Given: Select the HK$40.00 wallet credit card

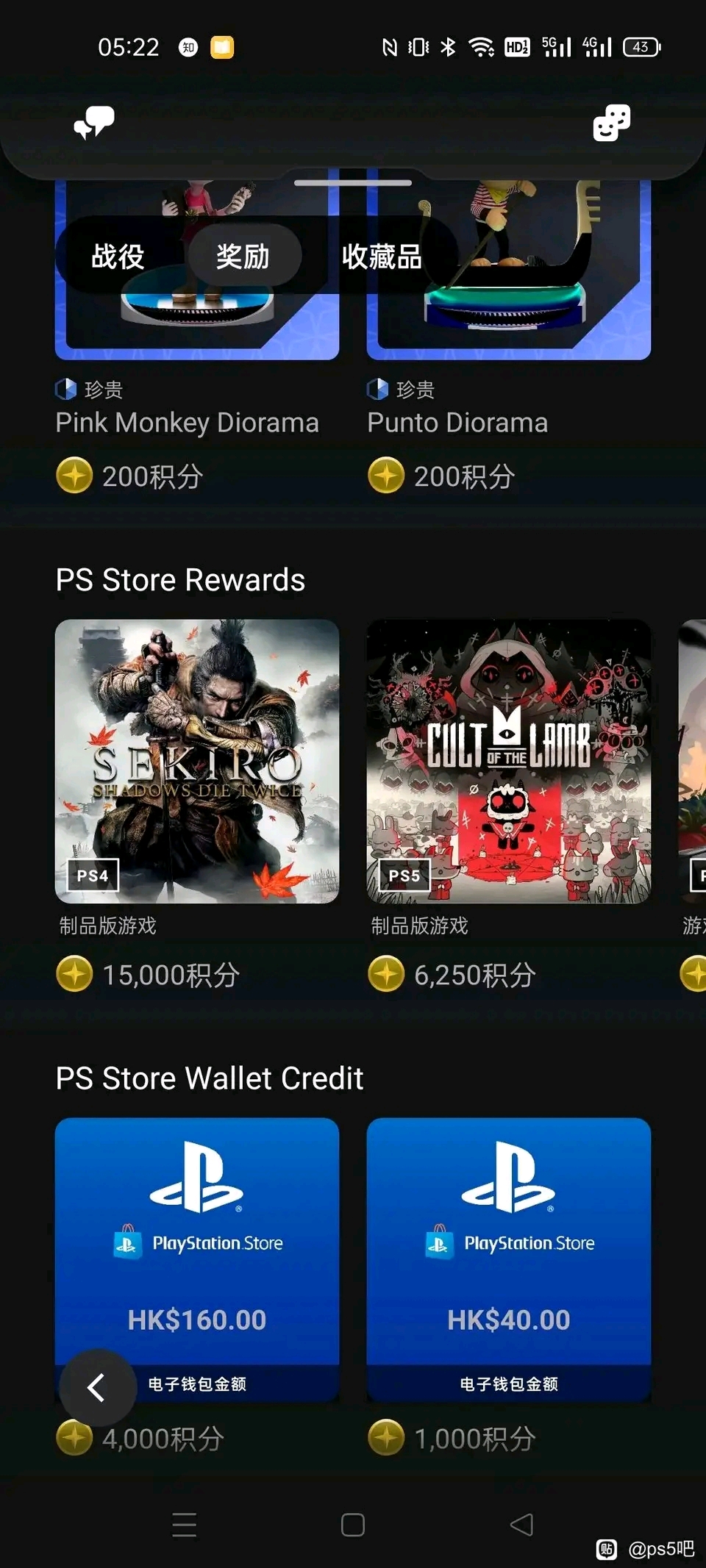Looking at the screenshot, I should coord(509,1260).
